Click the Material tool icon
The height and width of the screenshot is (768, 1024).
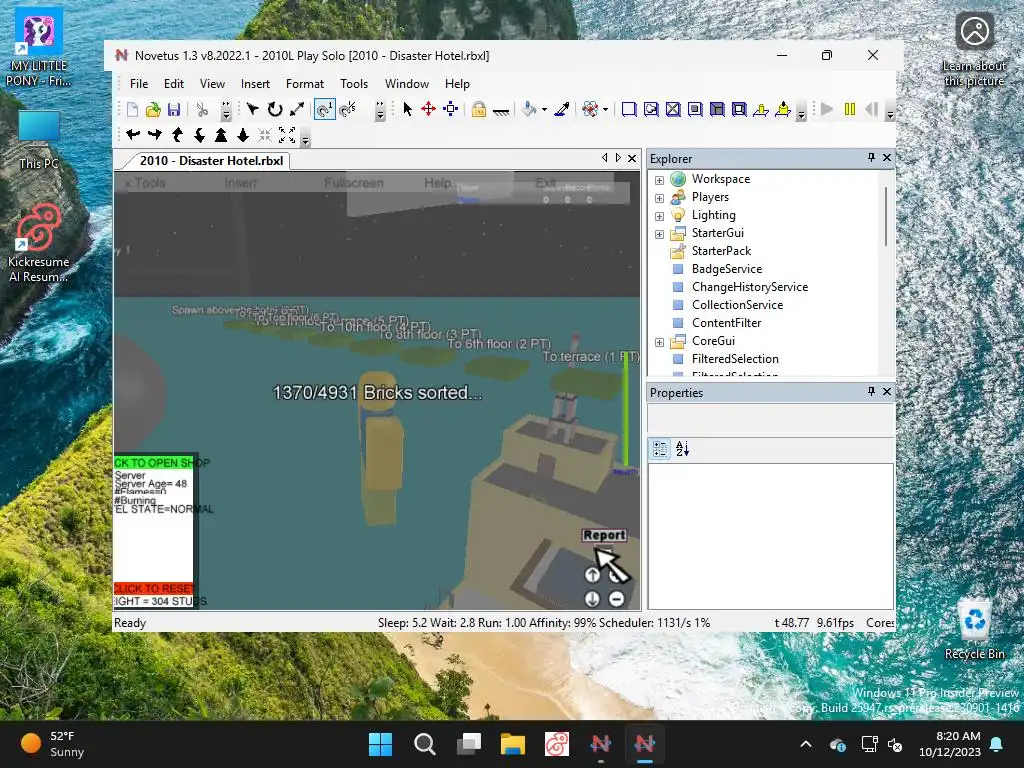590,109
